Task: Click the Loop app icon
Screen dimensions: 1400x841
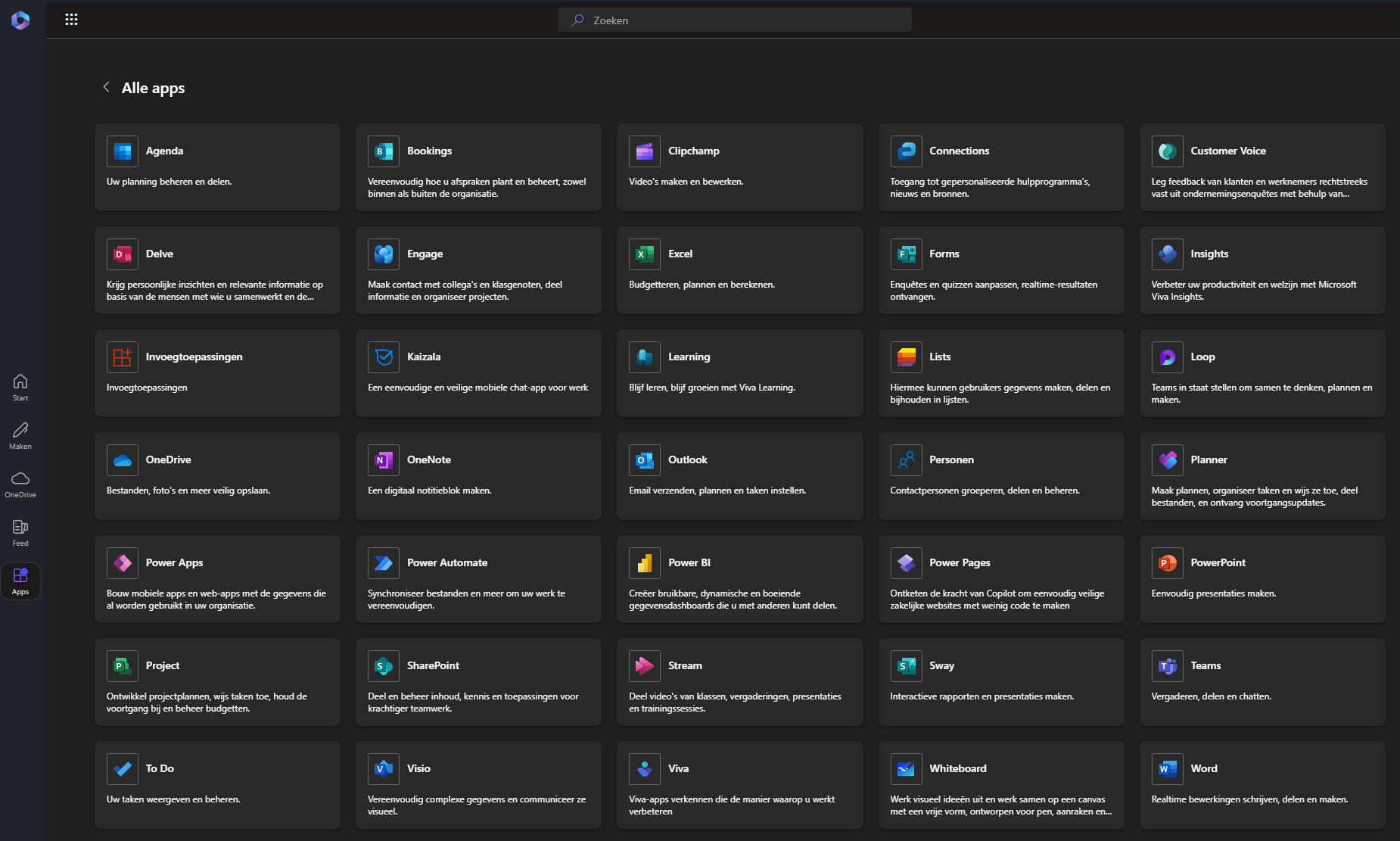Action: click(1167, 357)
